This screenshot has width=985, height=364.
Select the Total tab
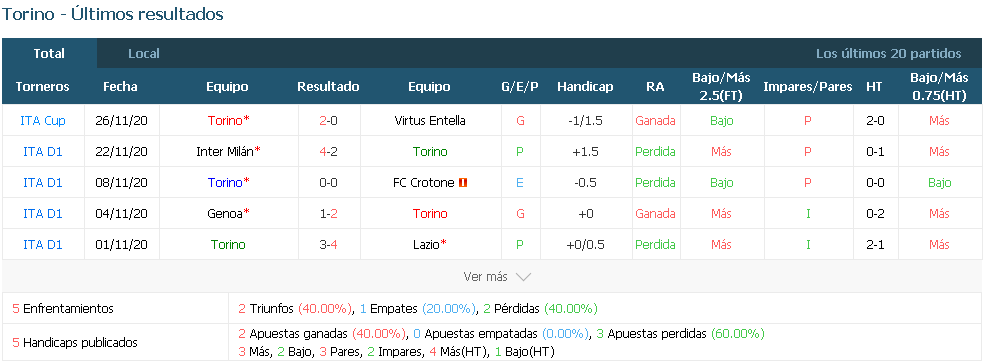49,53
